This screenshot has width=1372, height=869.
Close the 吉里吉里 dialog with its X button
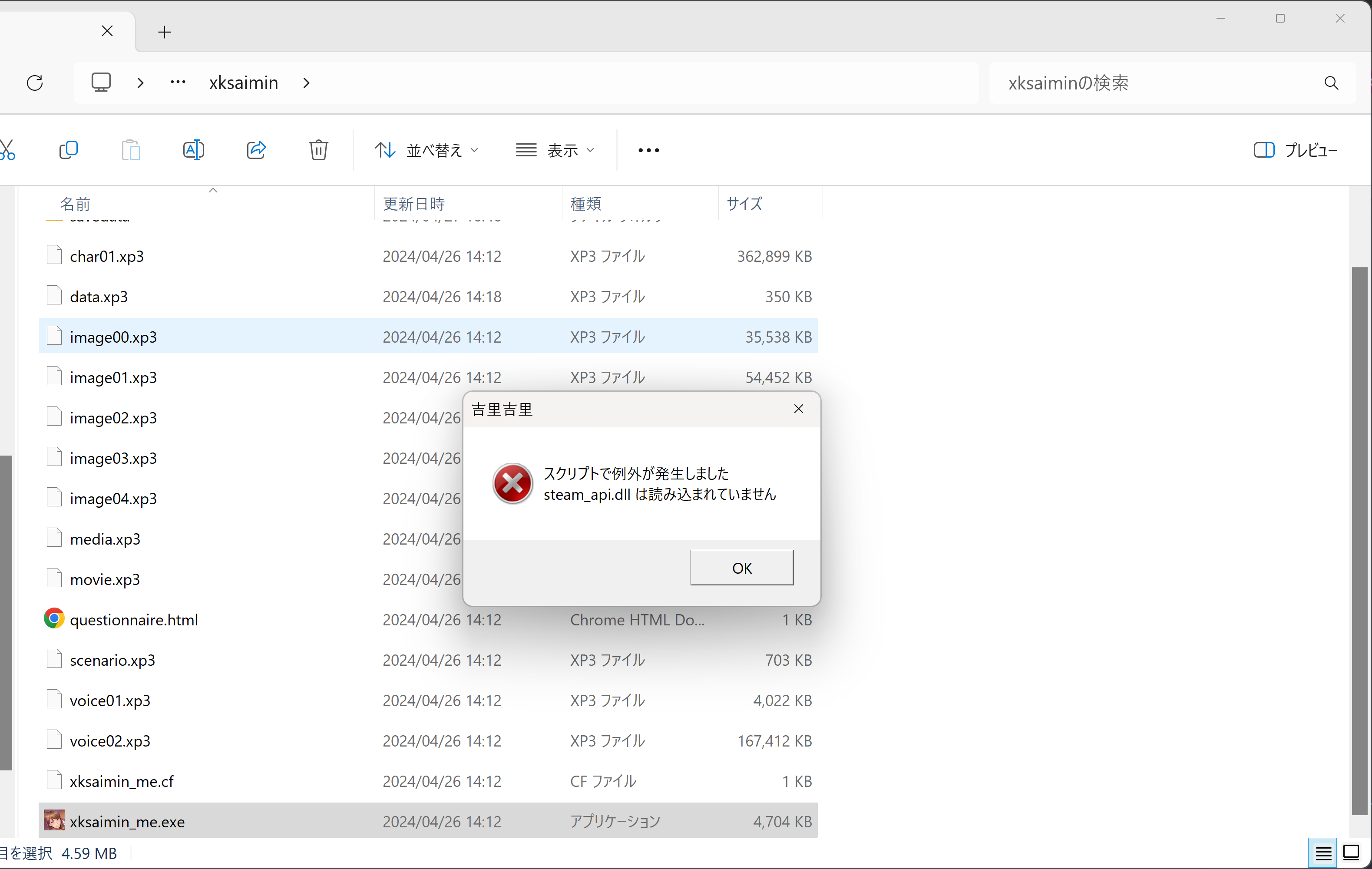pyautogui.click(x=798, y=409)
